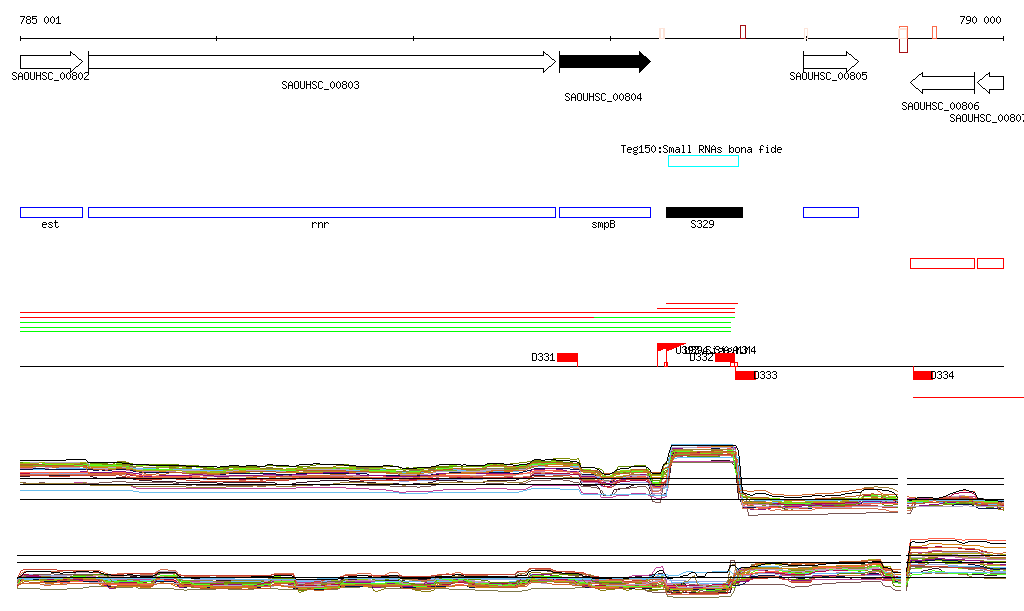The image size is (1024, 611).
Task: Click the red D332 marker block
Action: point(725,358)
